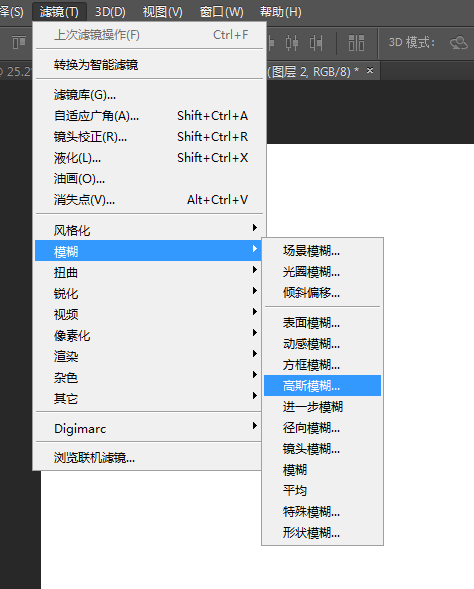
Task: Expand the 视频 submenu
Action: click(149, 314)
